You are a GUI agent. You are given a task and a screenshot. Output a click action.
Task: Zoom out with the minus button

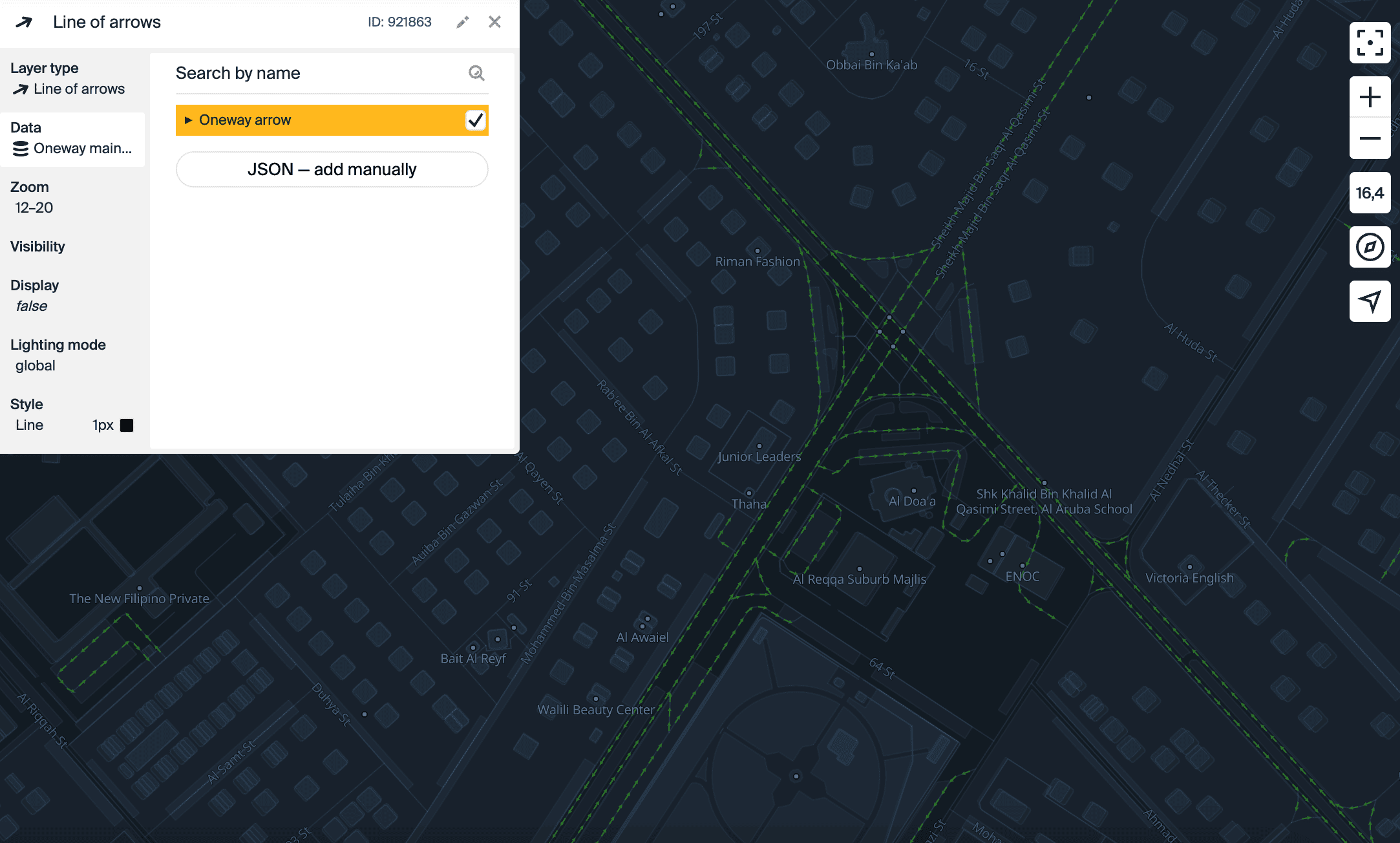(x=1370, y=138)
